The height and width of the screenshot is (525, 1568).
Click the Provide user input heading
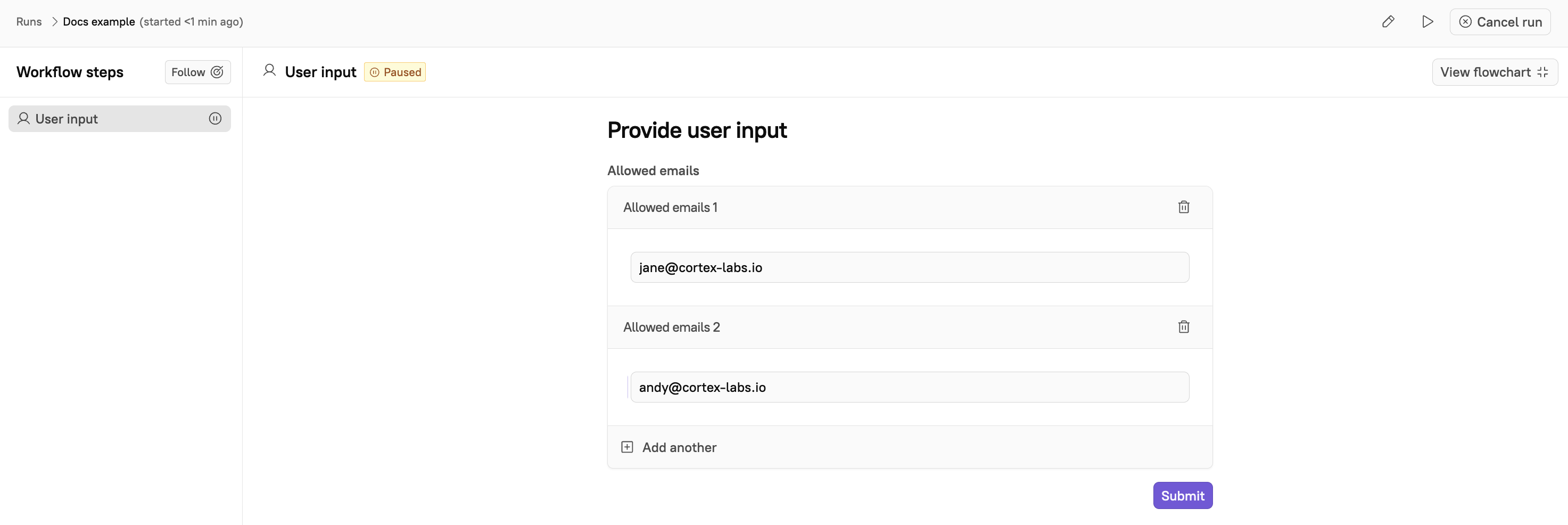697,130
